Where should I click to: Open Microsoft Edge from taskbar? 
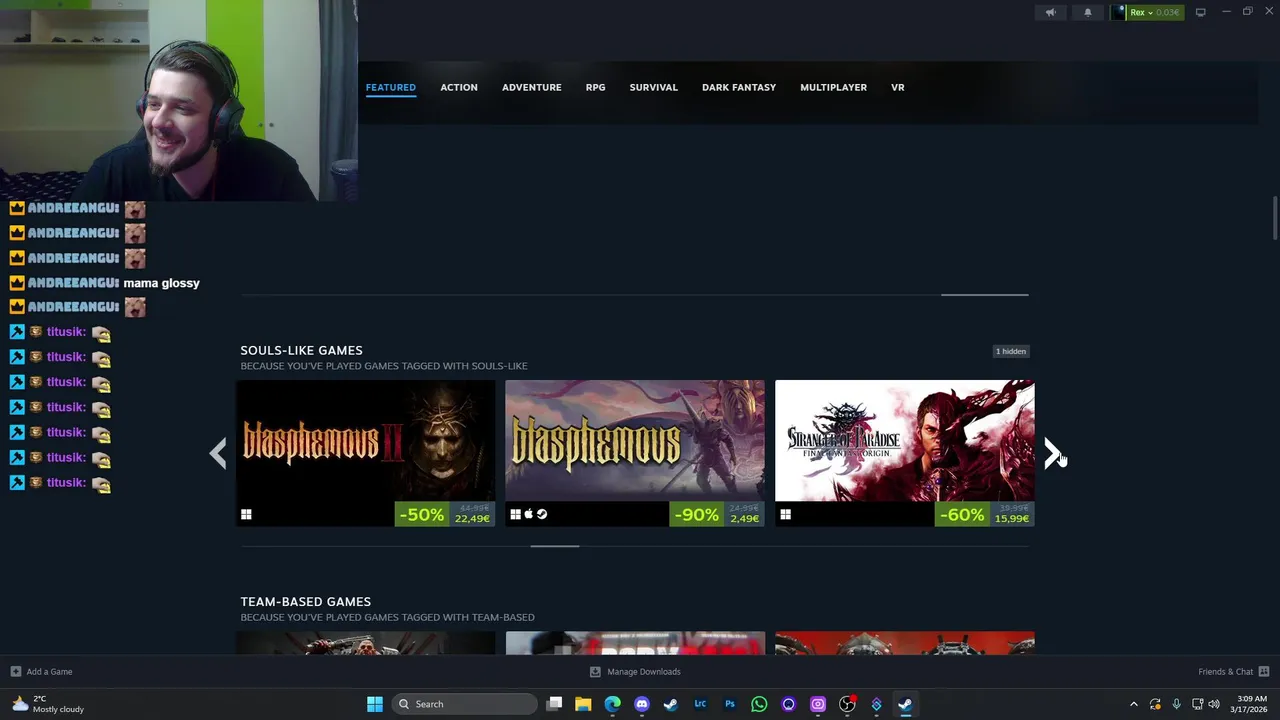(x=612, y=704)
